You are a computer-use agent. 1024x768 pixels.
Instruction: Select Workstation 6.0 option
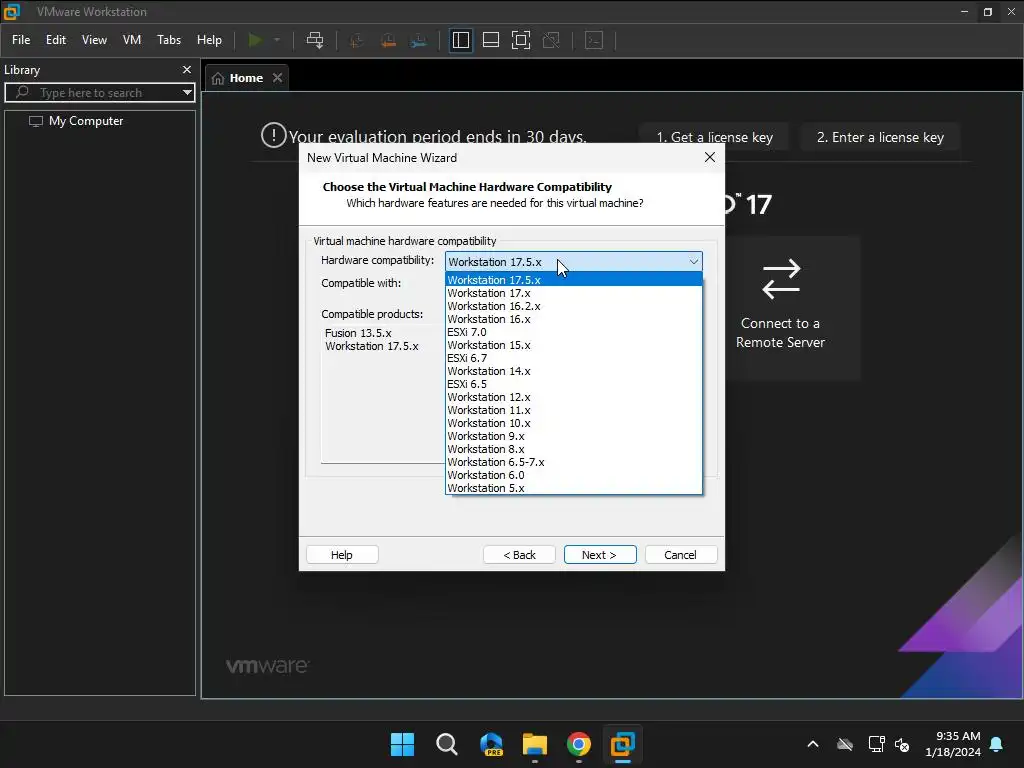click(573, 475)
